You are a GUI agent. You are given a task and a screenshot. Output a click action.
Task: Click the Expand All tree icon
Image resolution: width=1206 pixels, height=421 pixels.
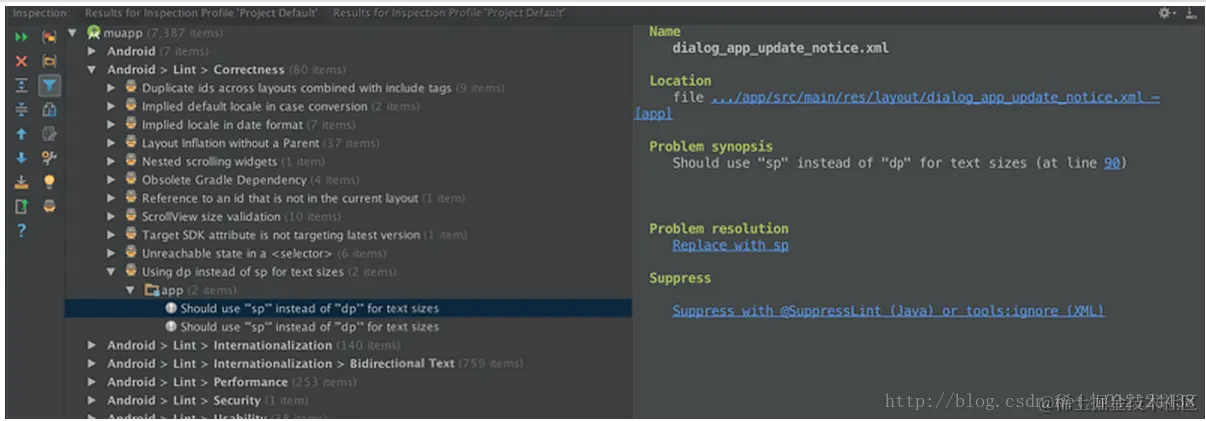click(x=21, y=86)
